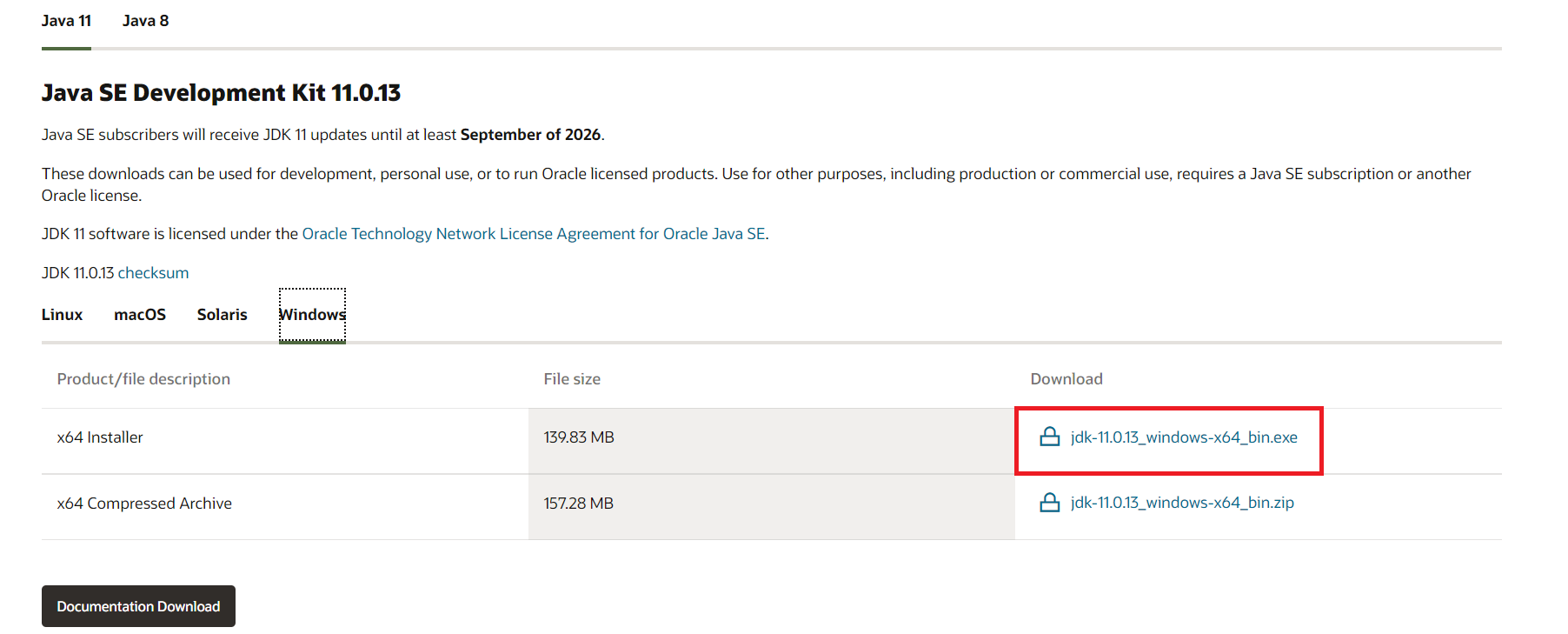Image resolution: width=1568 pixels, height=634 pixels.
Task: Download jdk-11.0.13_windows-x64_bin.zip archive
Action: (x=1182, y=503)
